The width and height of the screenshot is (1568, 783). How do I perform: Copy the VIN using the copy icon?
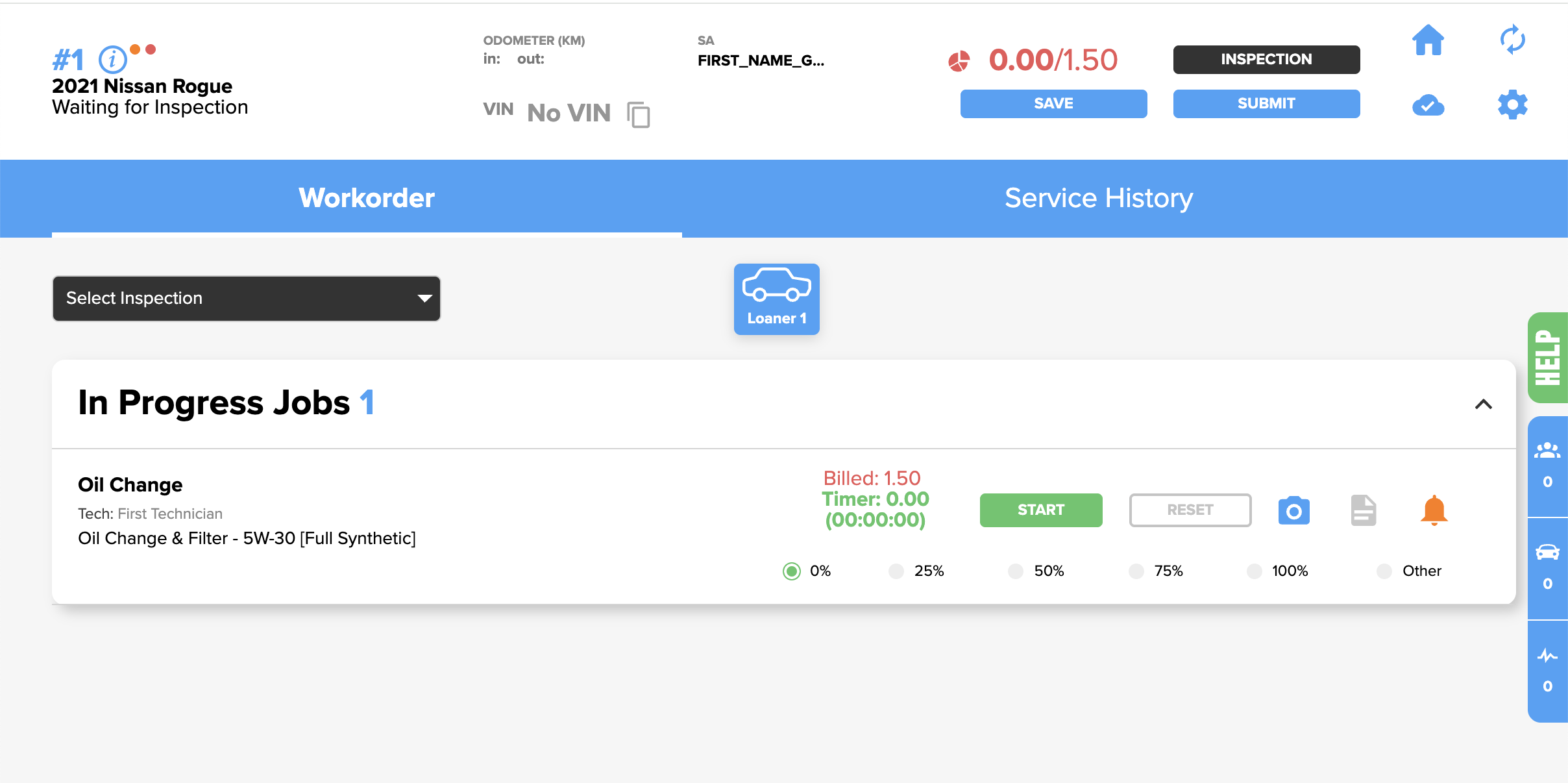coord(639,114)
